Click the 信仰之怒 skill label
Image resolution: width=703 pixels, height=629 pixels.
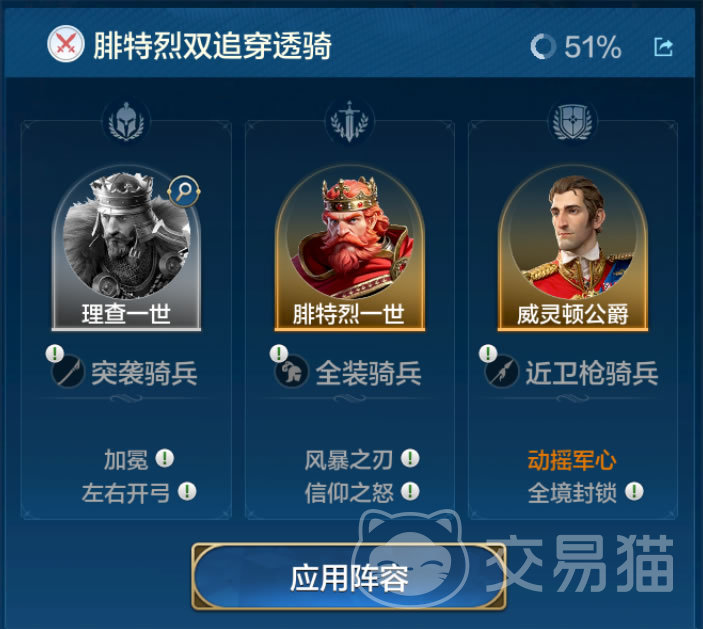point(349,492)
